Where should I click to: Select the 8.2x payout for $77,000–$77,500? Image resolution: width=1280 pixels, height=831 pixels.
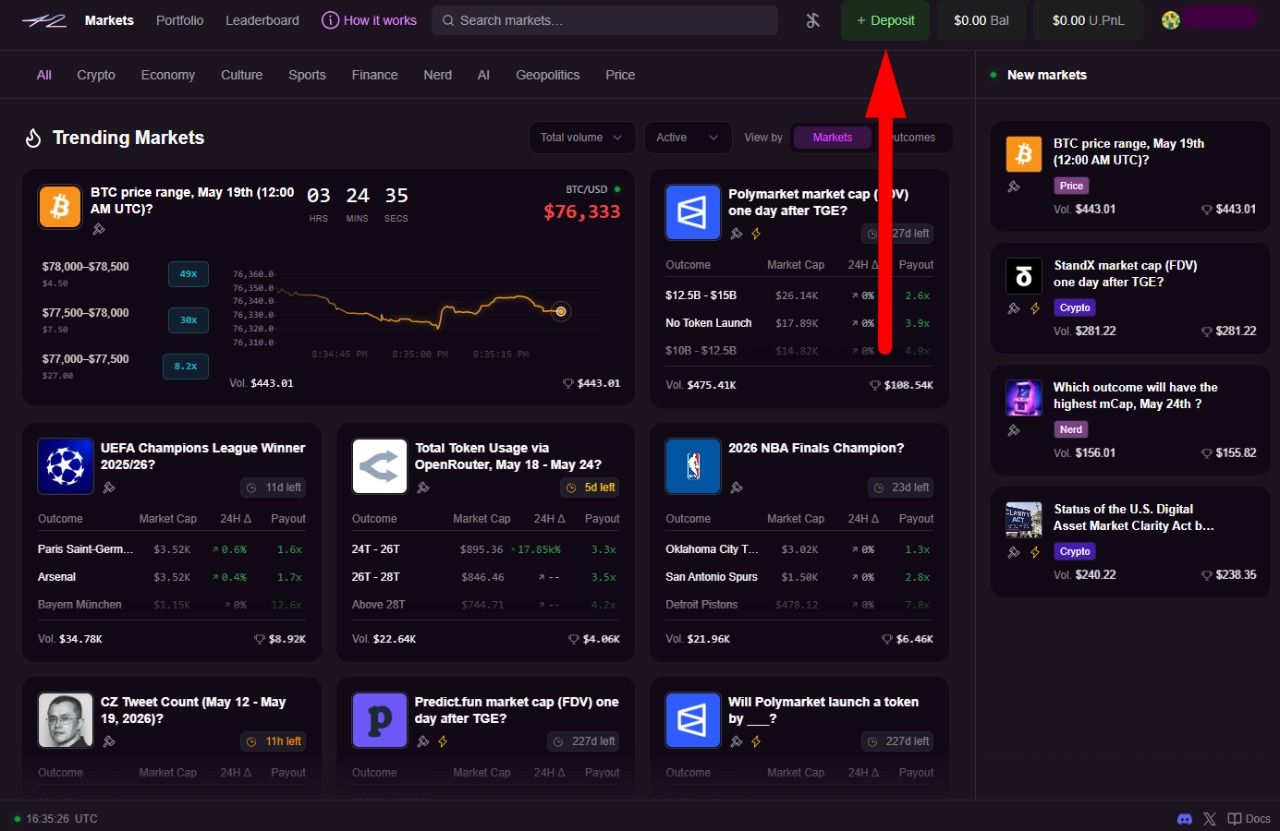coord(186,367)
